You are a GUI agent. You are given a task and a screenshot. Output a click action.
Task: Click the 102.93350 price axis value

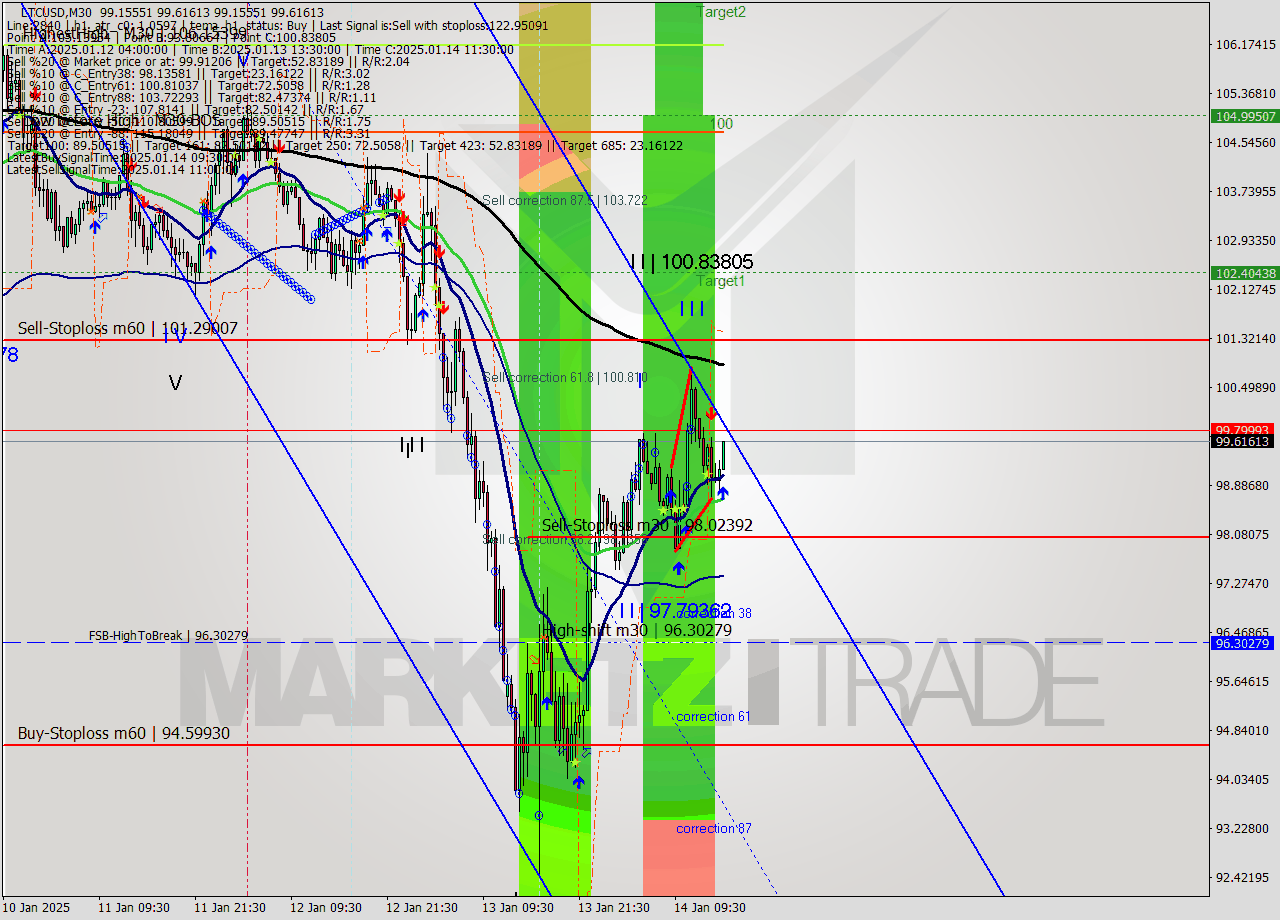[x=1245, y=240]
